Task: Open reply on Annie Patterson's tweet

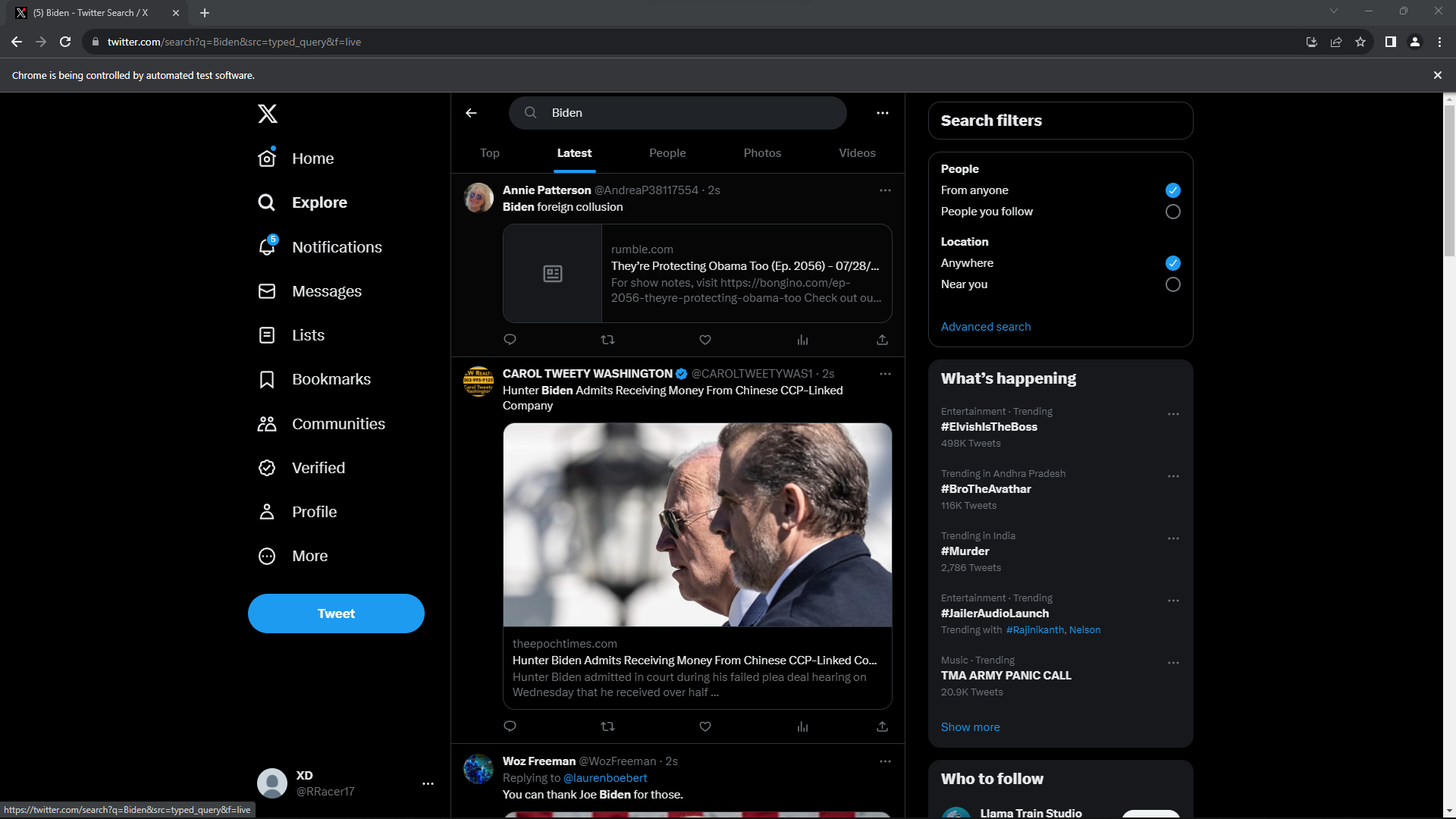Action: (510, 340)
